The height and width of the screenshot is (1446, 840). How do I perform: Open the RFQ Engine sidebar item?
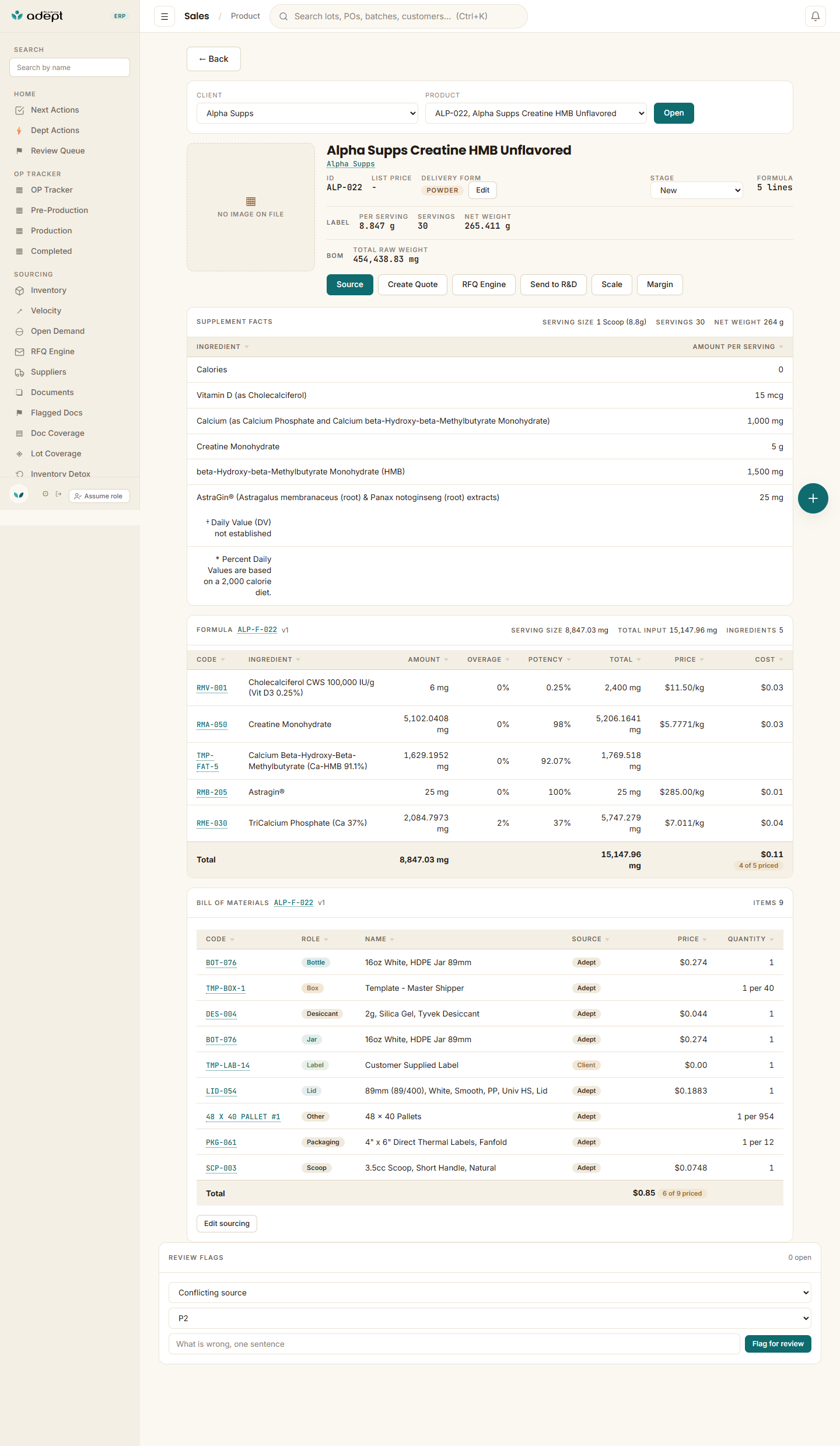pos(52,351)
